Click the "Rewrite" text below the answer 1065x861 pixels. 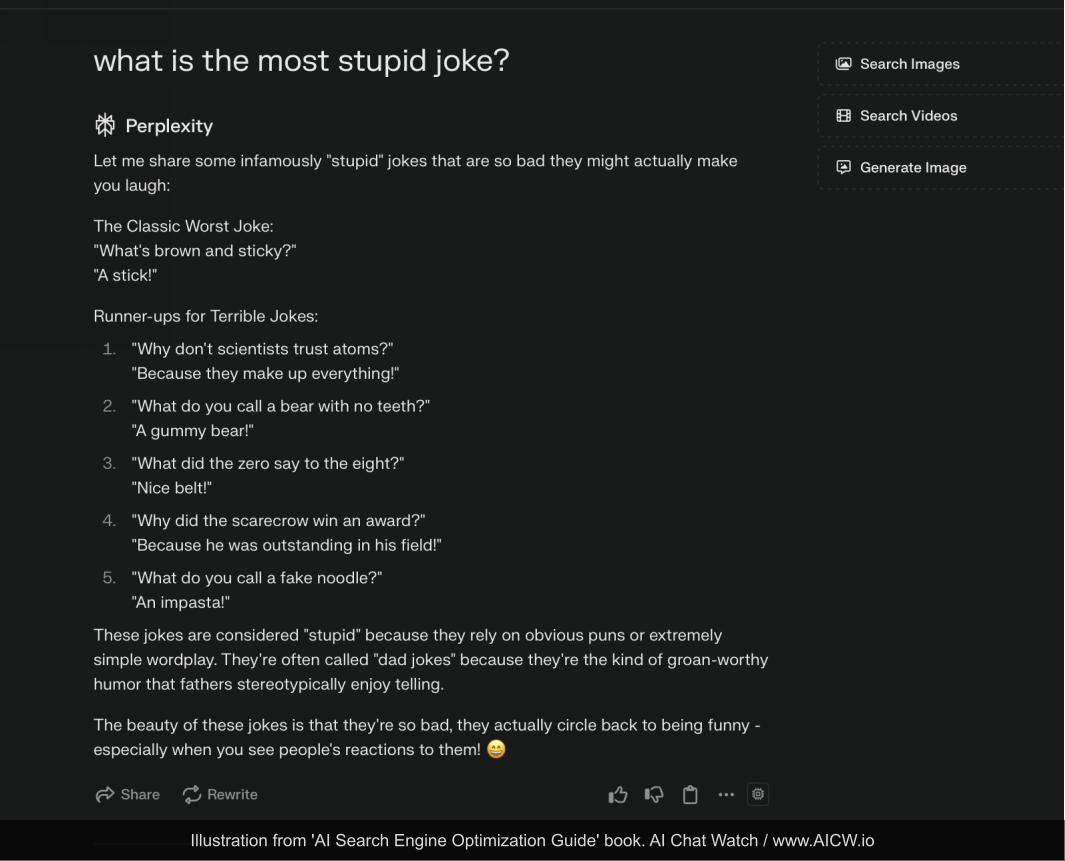[232, 795]
